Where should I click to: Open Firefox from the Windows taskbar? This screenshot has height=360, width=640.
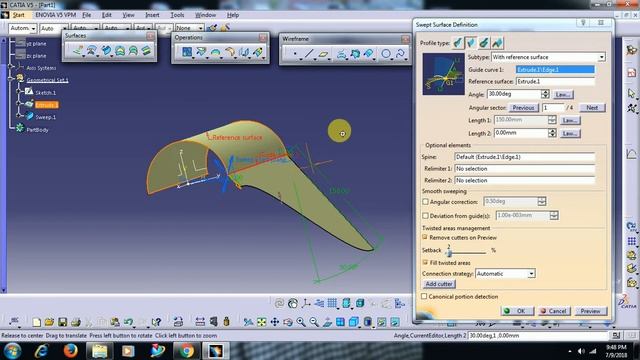tap(70, 350)
